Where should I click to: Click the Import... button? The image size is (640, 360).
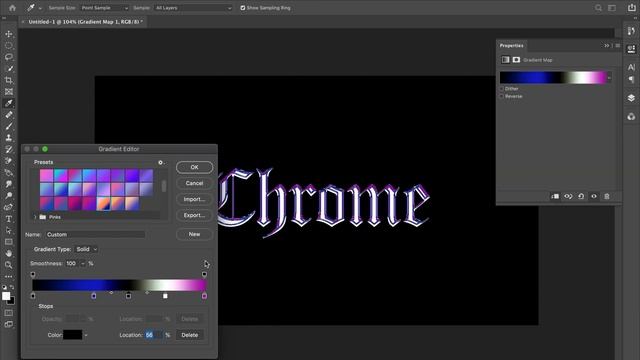(194, 199)
